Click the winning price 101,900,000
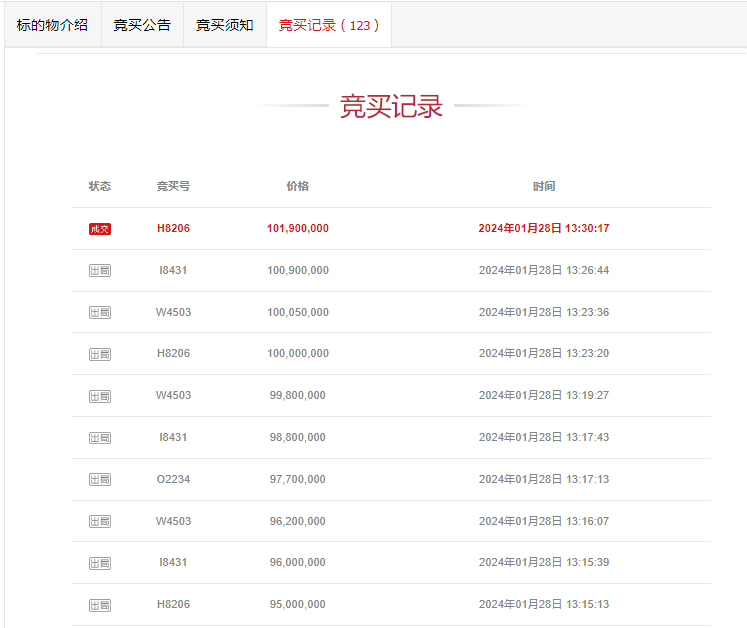Image resolution: width=747 pixels, height=628 pixels. pos(298,228)
